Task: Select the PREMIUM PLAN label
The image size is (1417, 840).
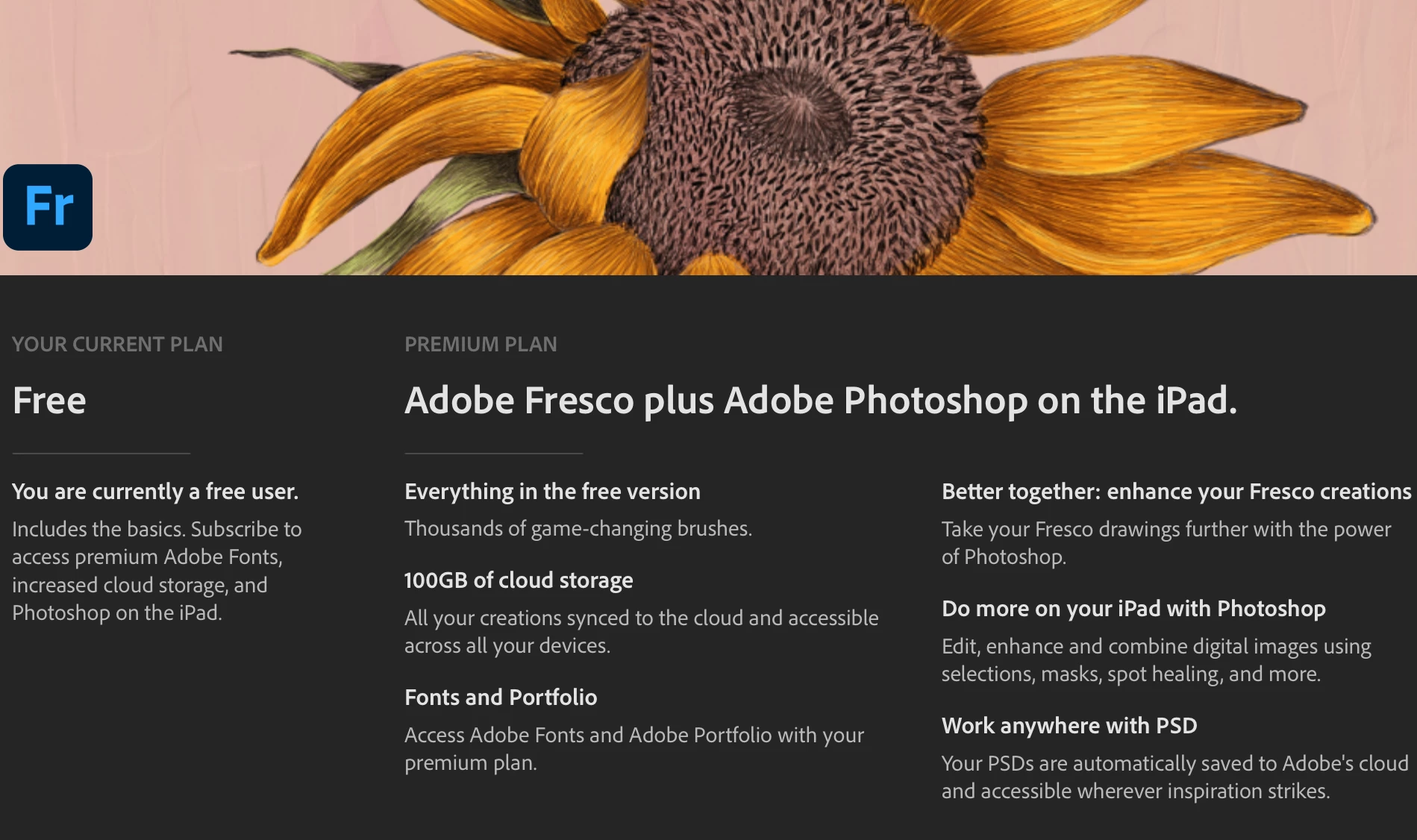Action: [x=481, y=344]
